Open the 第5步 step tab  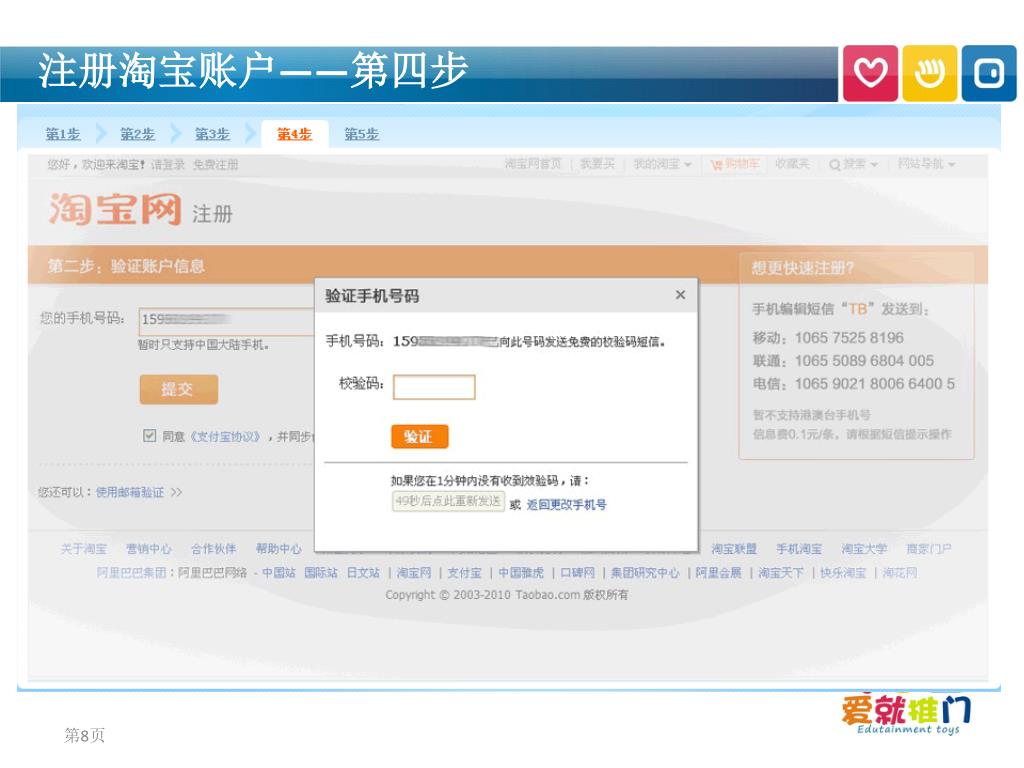[x=361, y=135]
